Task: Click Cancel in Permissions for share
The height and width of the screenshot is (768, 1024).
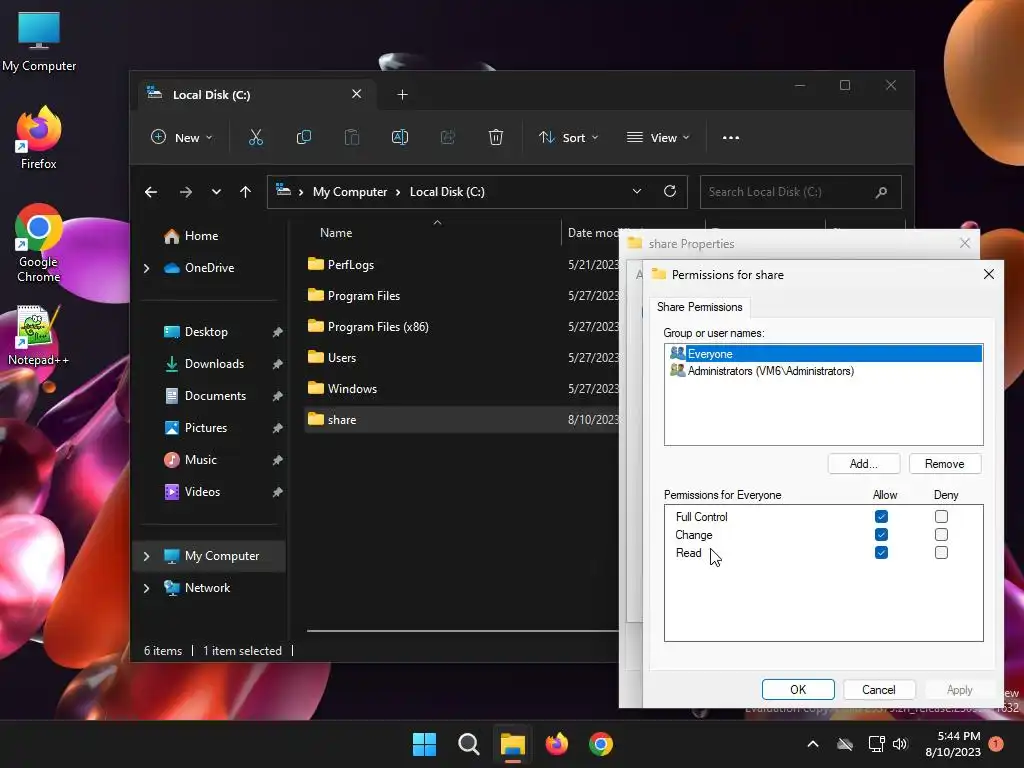Action: [878, 690]
